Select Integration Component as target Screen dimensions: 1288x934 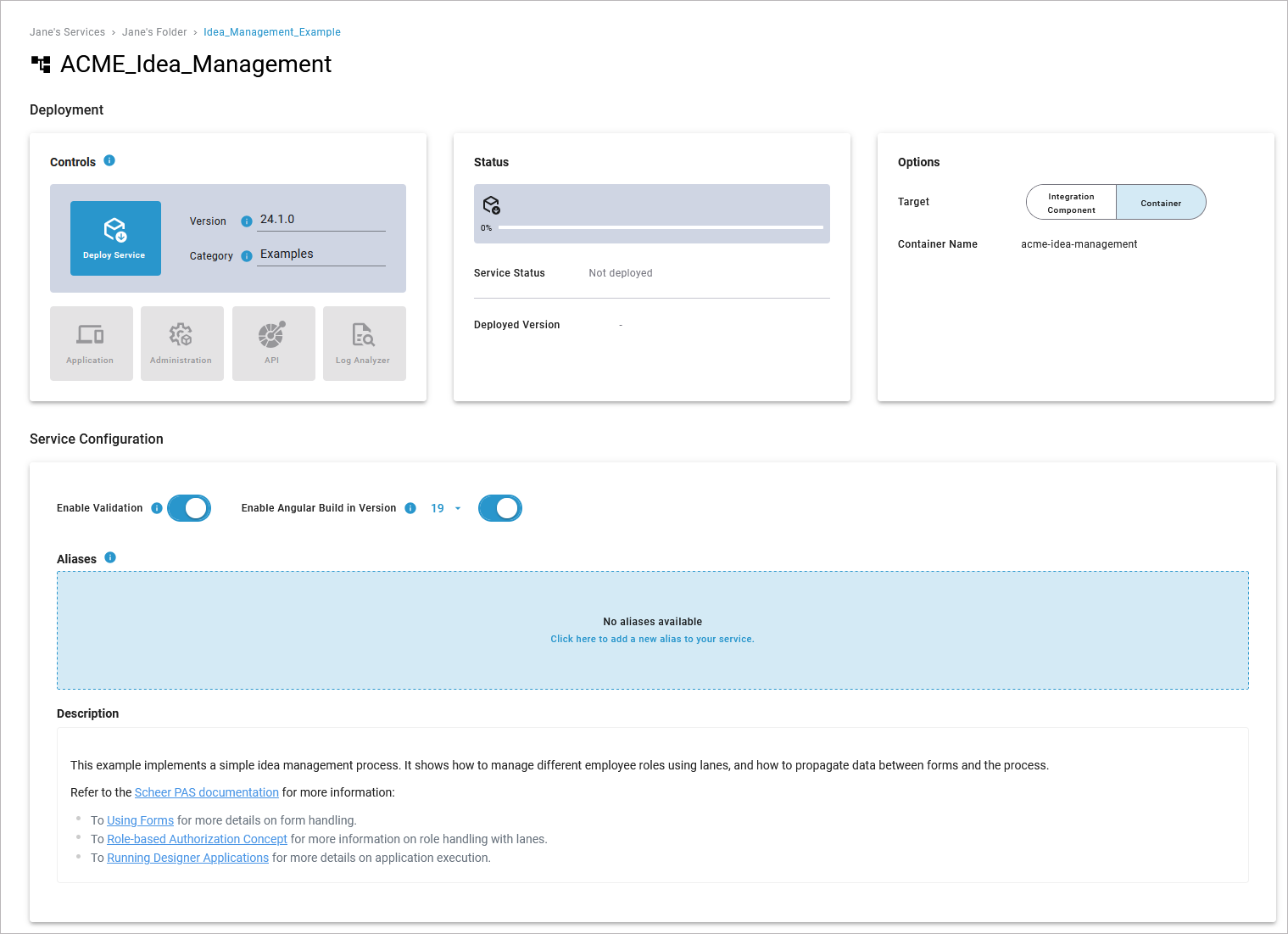[1071, 203]
